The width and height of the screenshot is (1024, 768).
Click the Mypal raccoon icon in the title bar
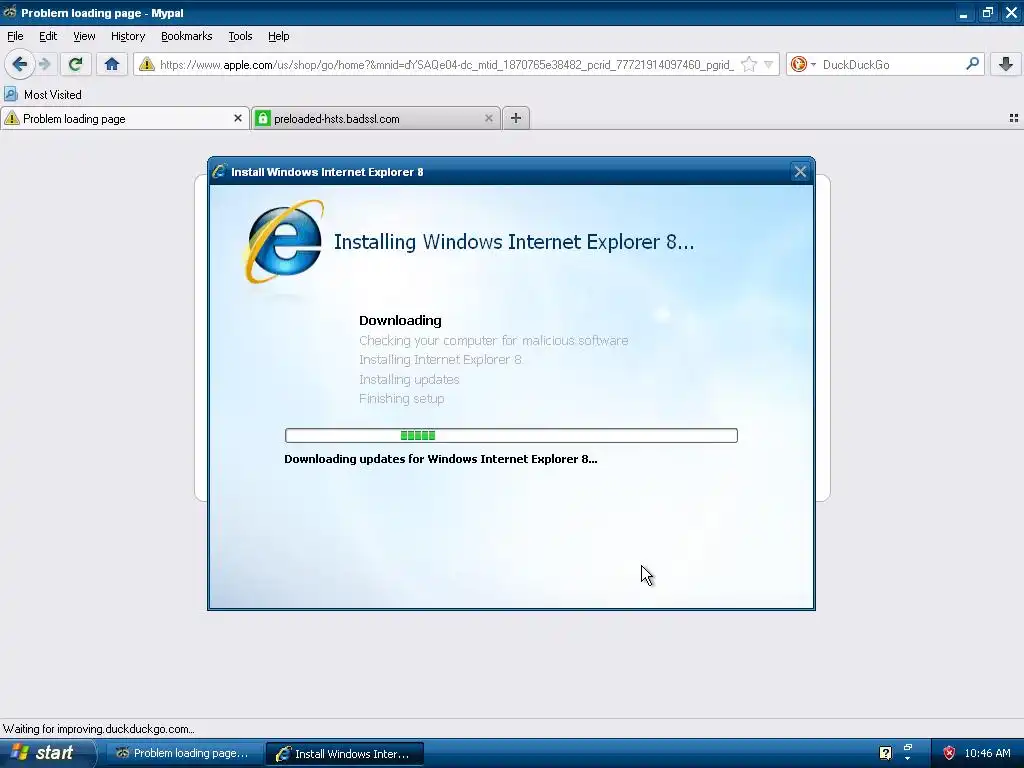click(x=10, y=12)
